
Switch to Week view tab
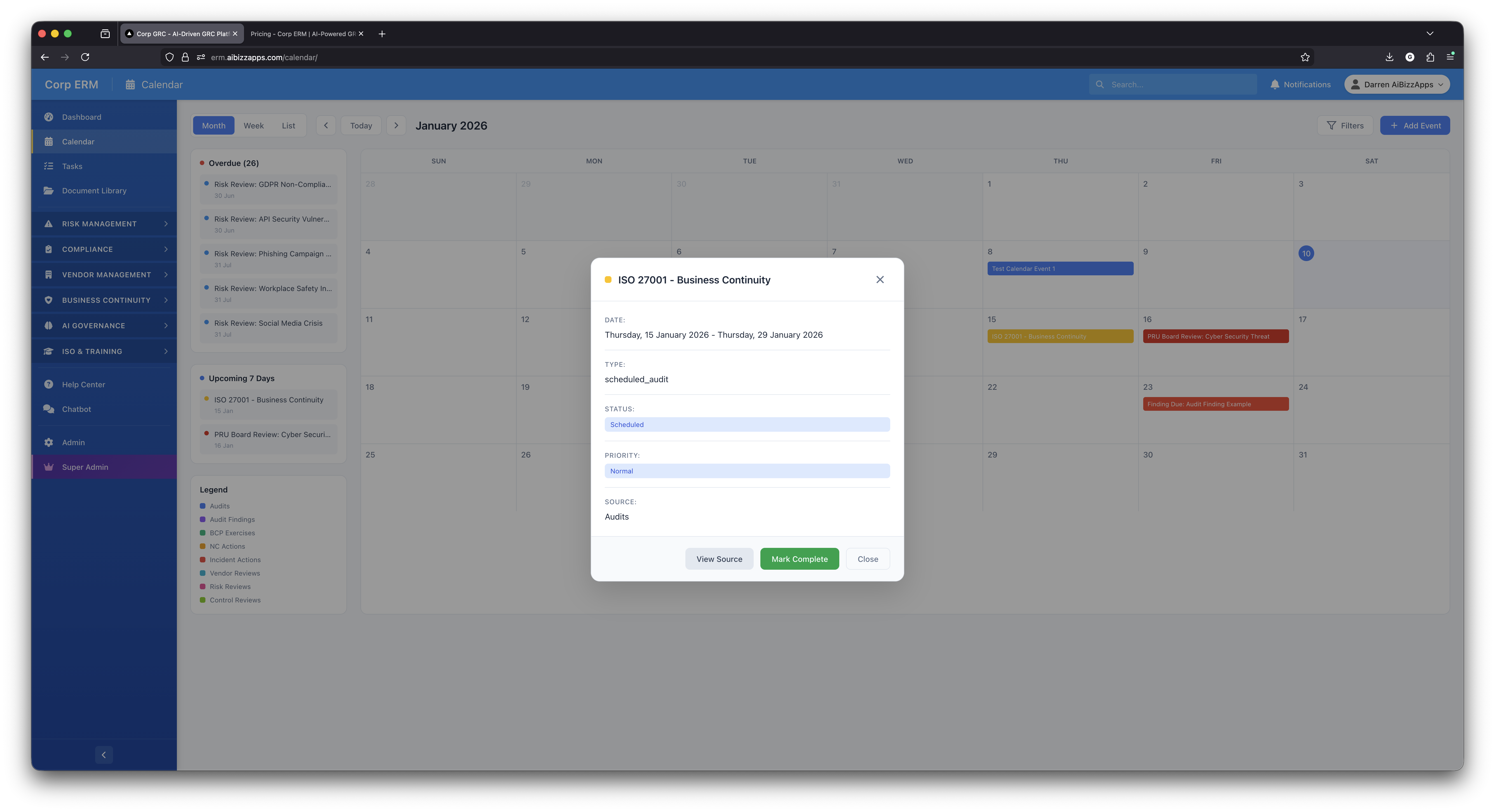(254, 126)
